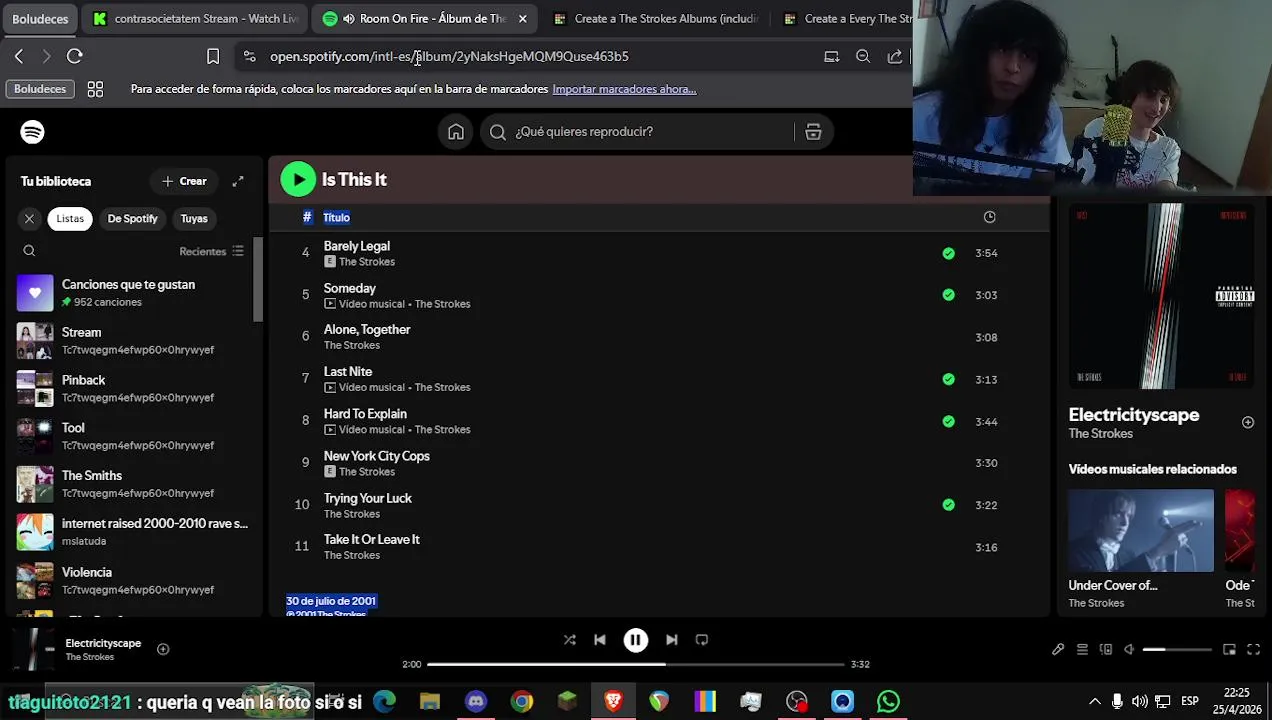Image resolution: width=1272 pixels, height=720 pixels.
Task: Click the library search magnifier icon
Action: [x=29, y=251]
